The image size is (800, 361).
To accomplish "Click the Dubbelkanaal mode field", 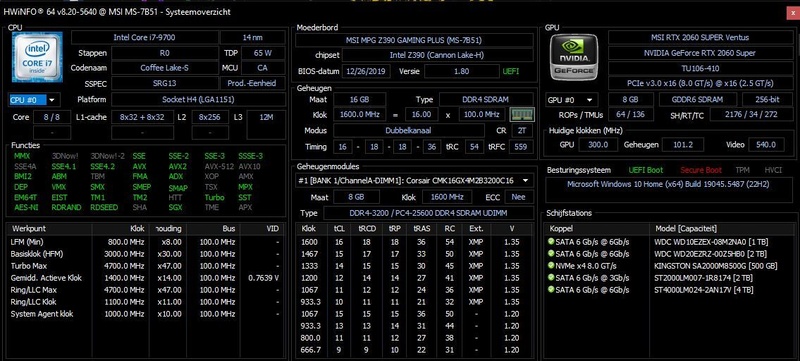I will click(x=409, y=131).
